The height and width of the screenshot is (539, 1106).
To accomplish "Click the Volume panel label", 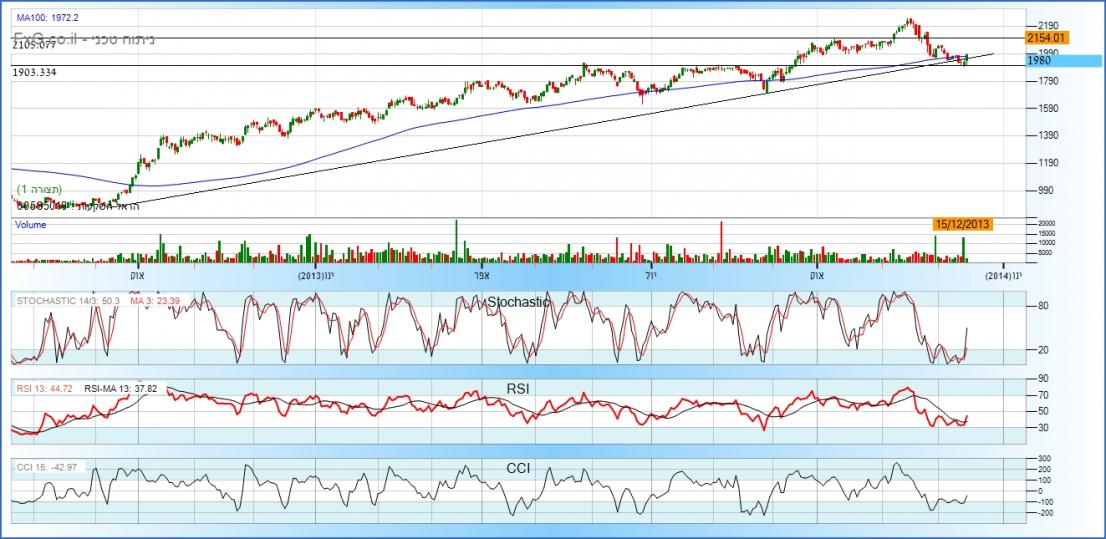I will [30, 226].
